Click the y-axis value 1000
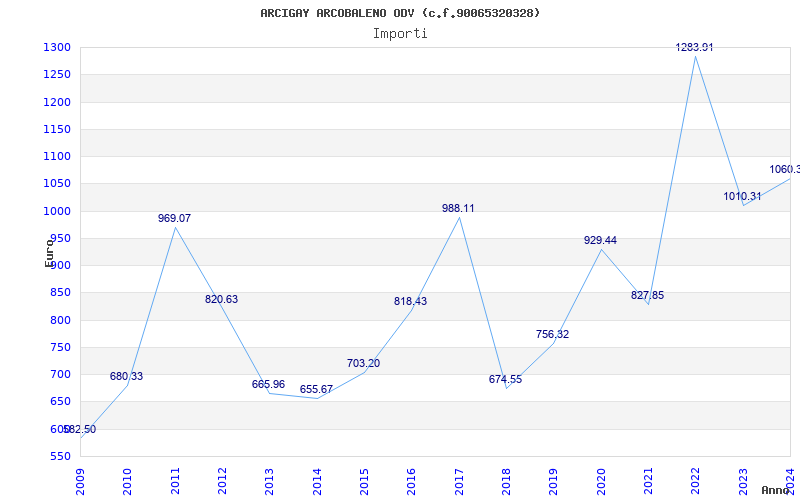This screenshot has height=500, width=800. coord(57,211)
